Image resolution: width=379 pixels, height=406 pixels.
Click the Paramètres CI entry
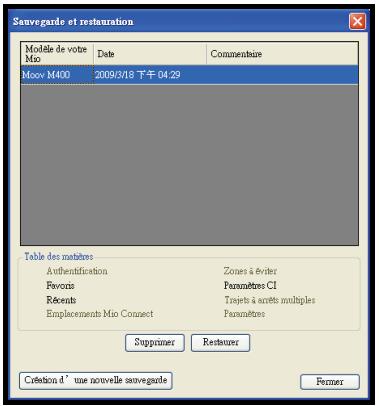click(250, 286)
